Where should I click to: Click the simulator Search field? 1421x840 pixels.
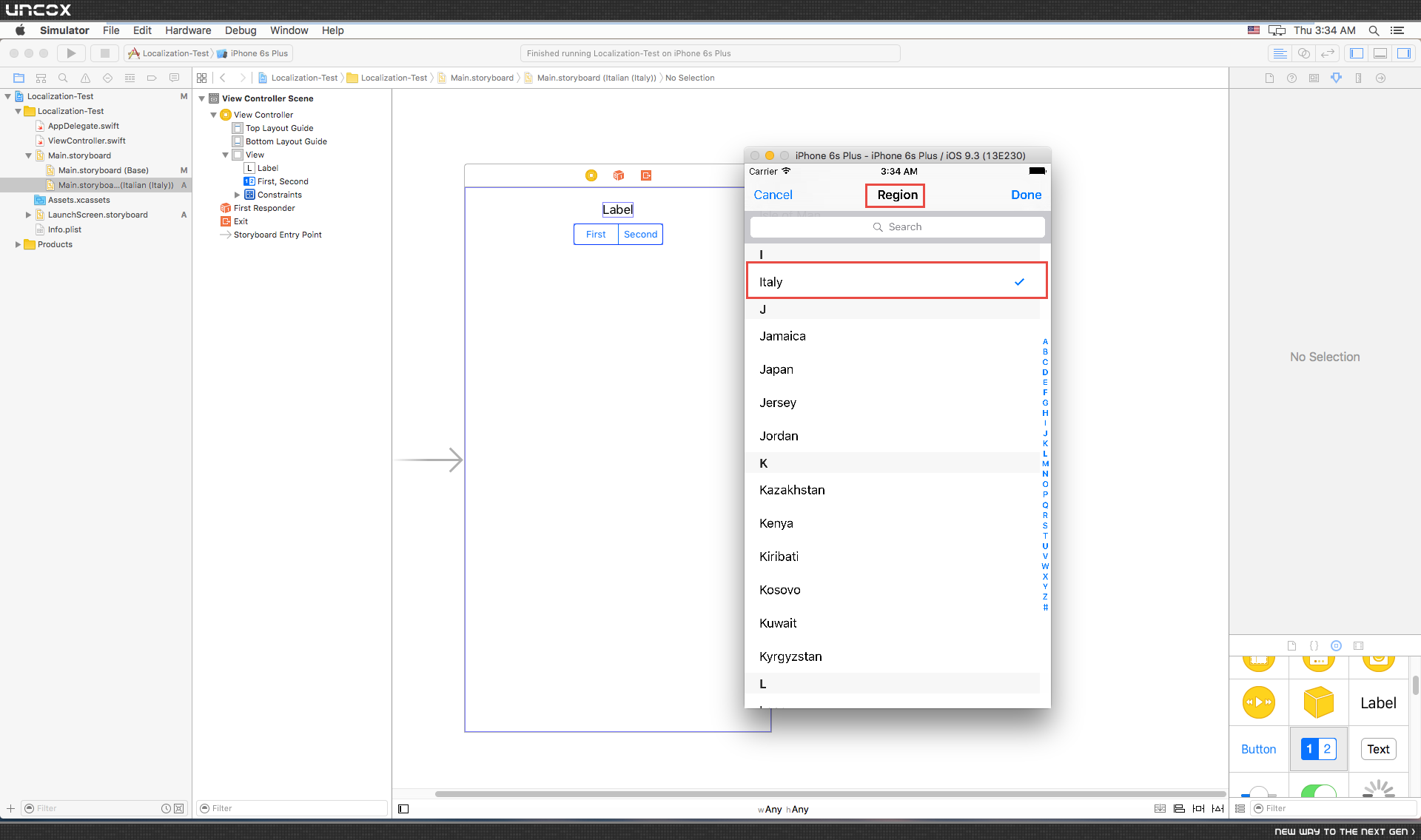(897, 227)
